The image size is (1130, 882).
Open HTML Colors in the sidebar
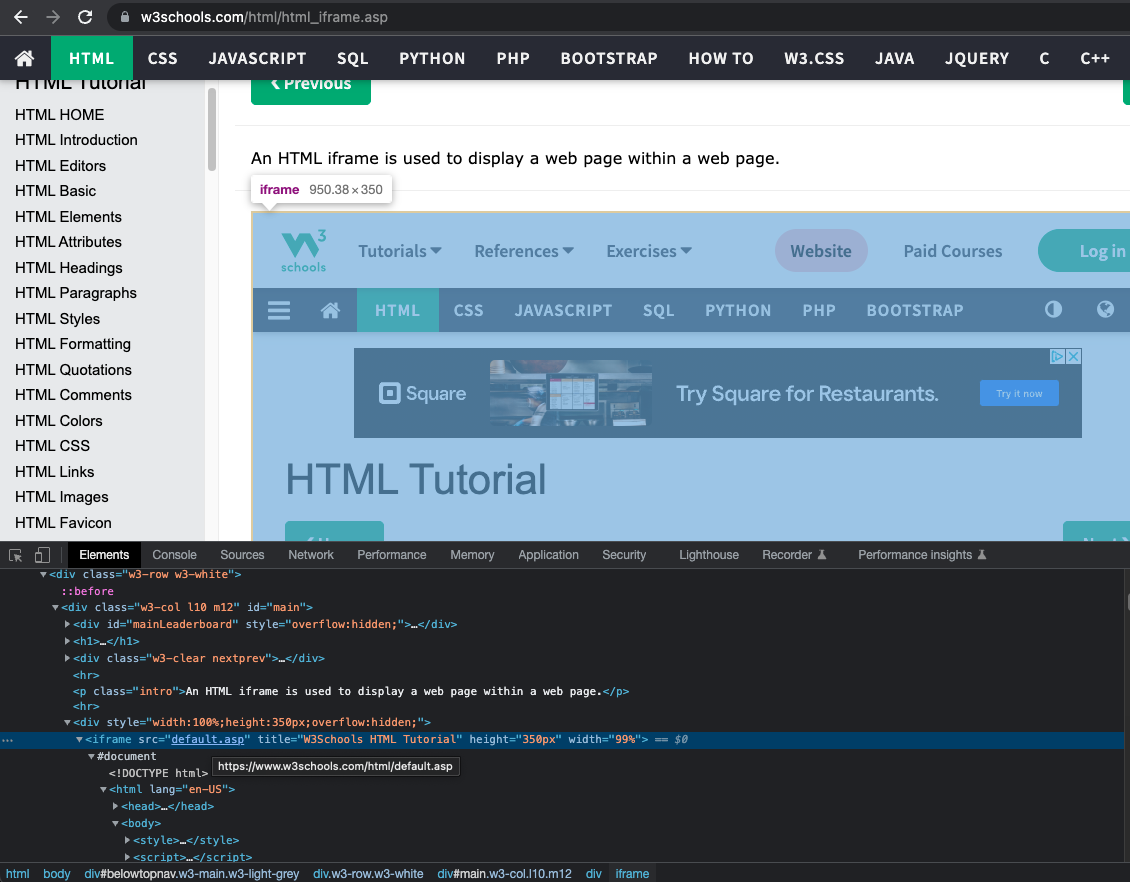pos(59,421)
